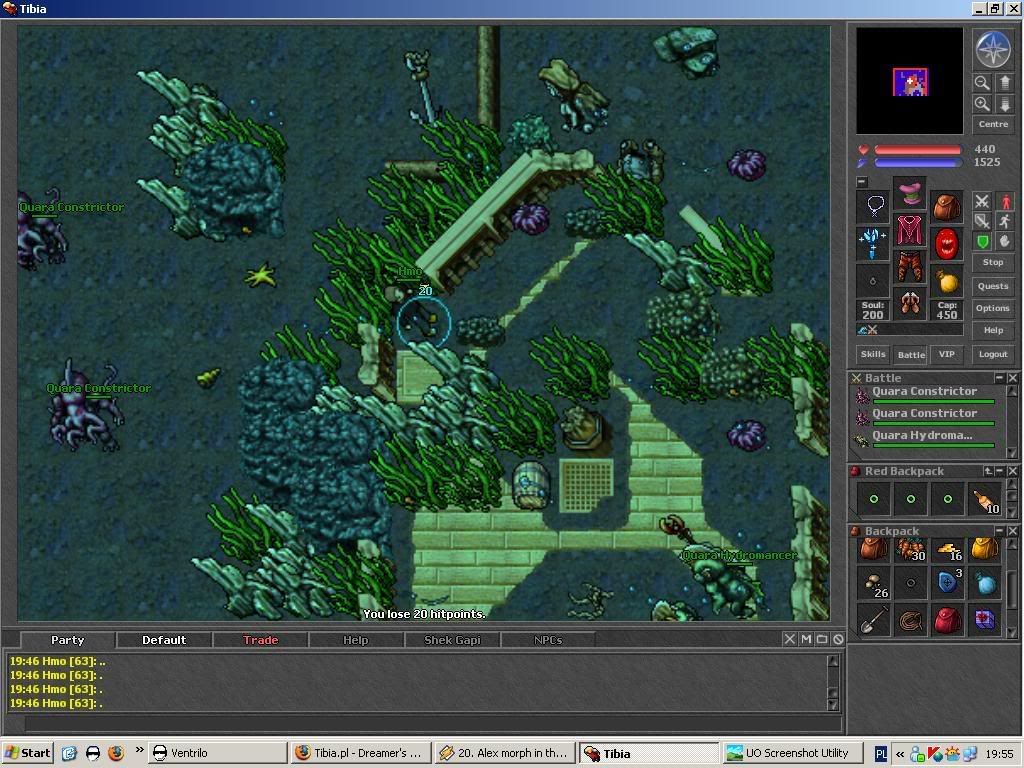The height and width of the screenshot is (768, 1024).
Task: Attack the second Quara Constrictor in the Battle list
Action: (x=924, y=416)
